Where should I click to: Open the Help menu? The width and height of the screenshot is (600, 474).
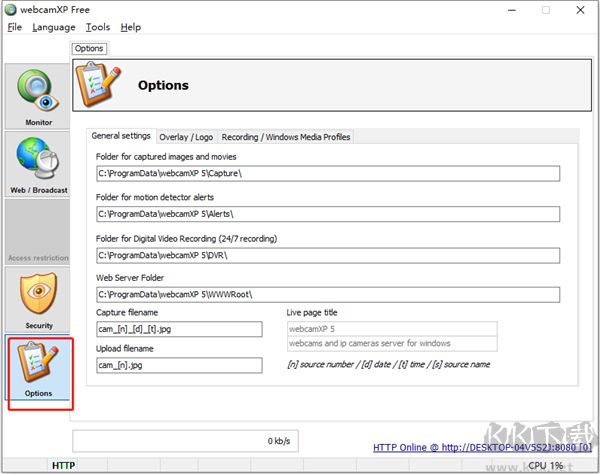tap(131, 27)
